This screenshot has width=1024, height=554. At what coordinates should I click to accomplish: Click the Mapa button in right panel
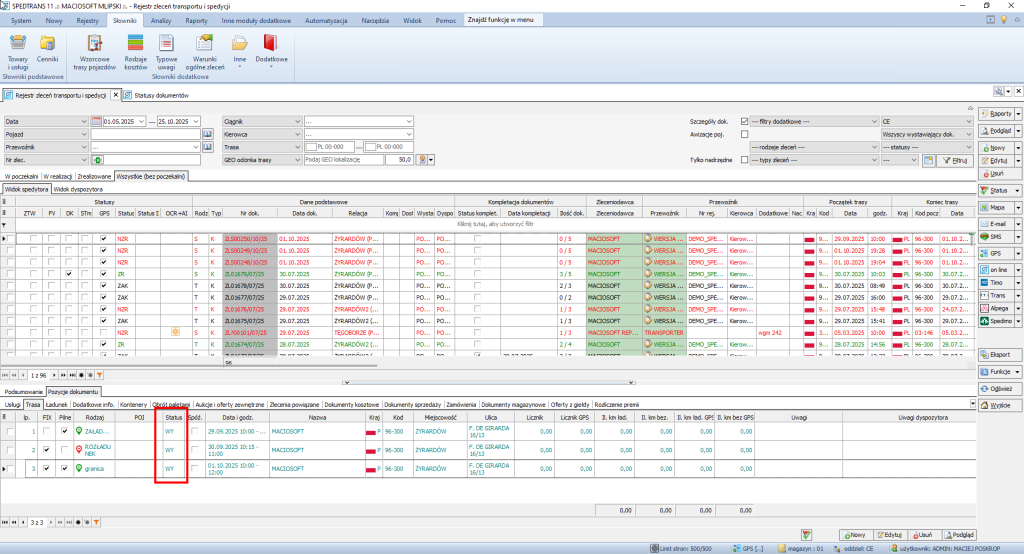tap(997, 208)
